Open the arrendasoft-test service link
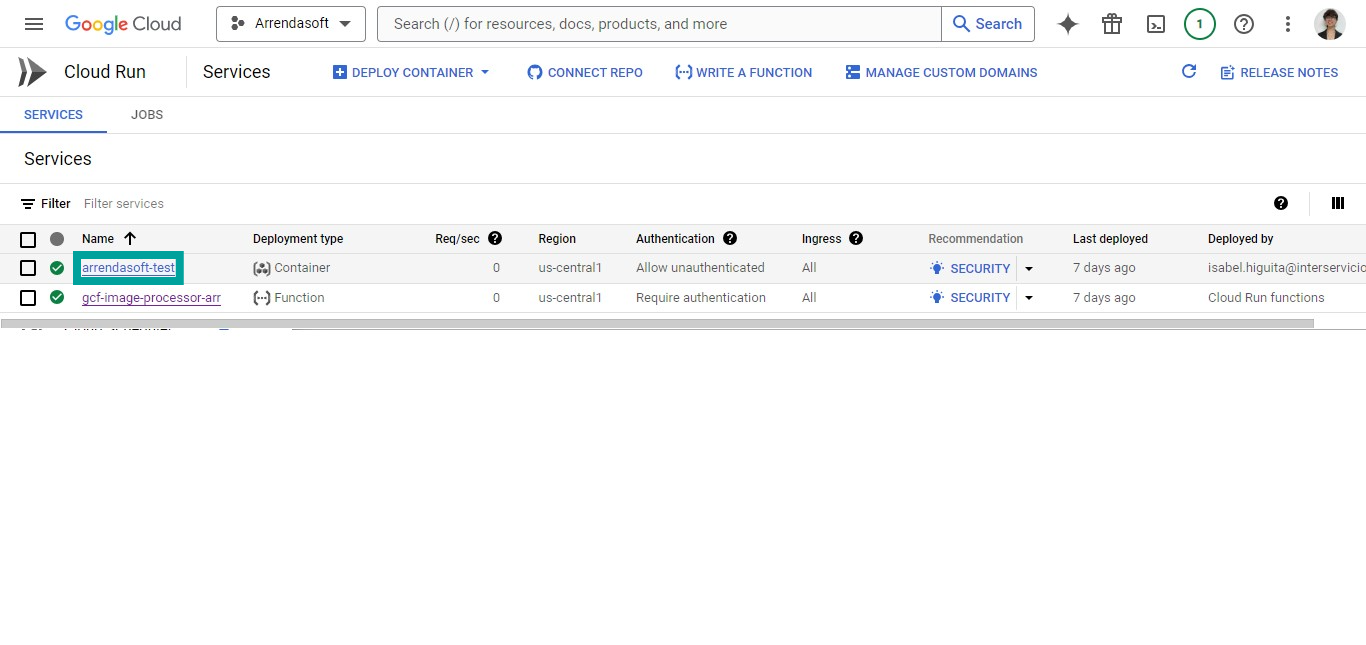 pos(128,268)
